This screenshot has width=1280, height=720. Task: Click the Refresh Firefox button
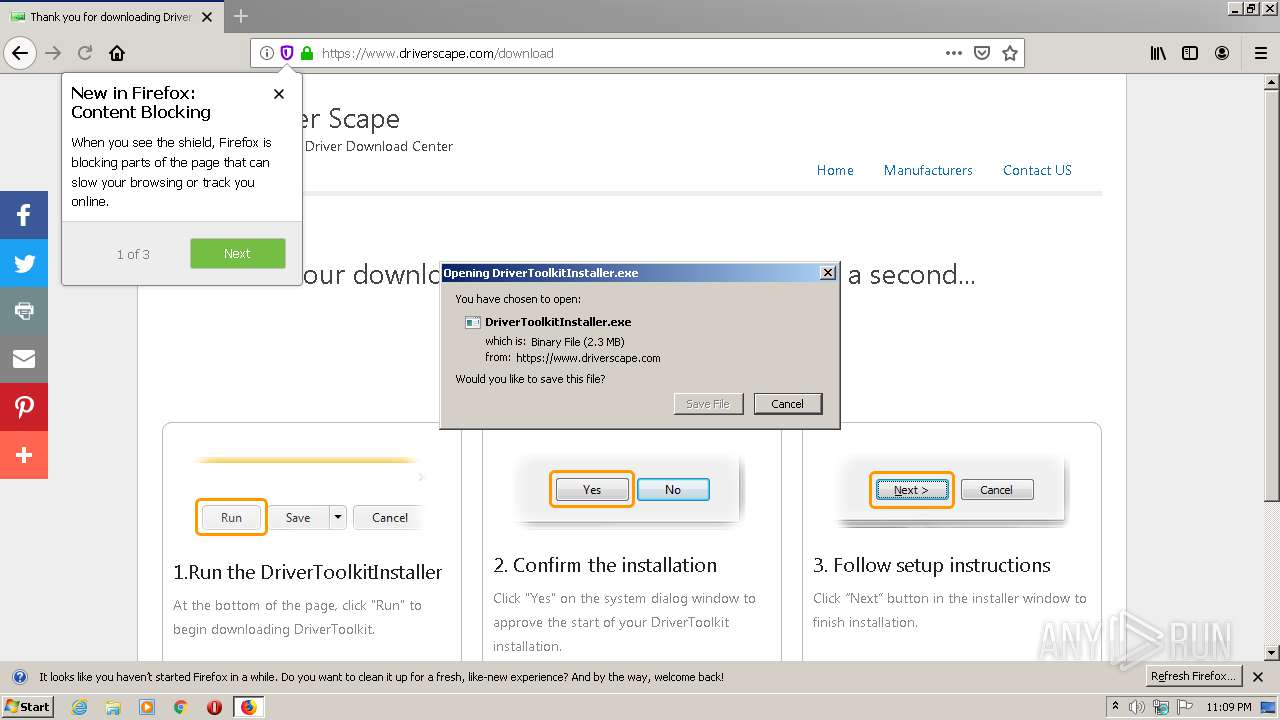(x=1194, y=677)
